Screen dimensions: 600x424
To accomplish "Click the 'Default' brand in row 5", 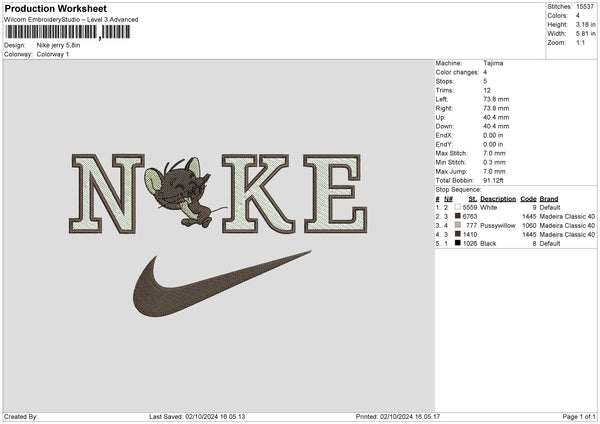I will click(x=550, y=244).
